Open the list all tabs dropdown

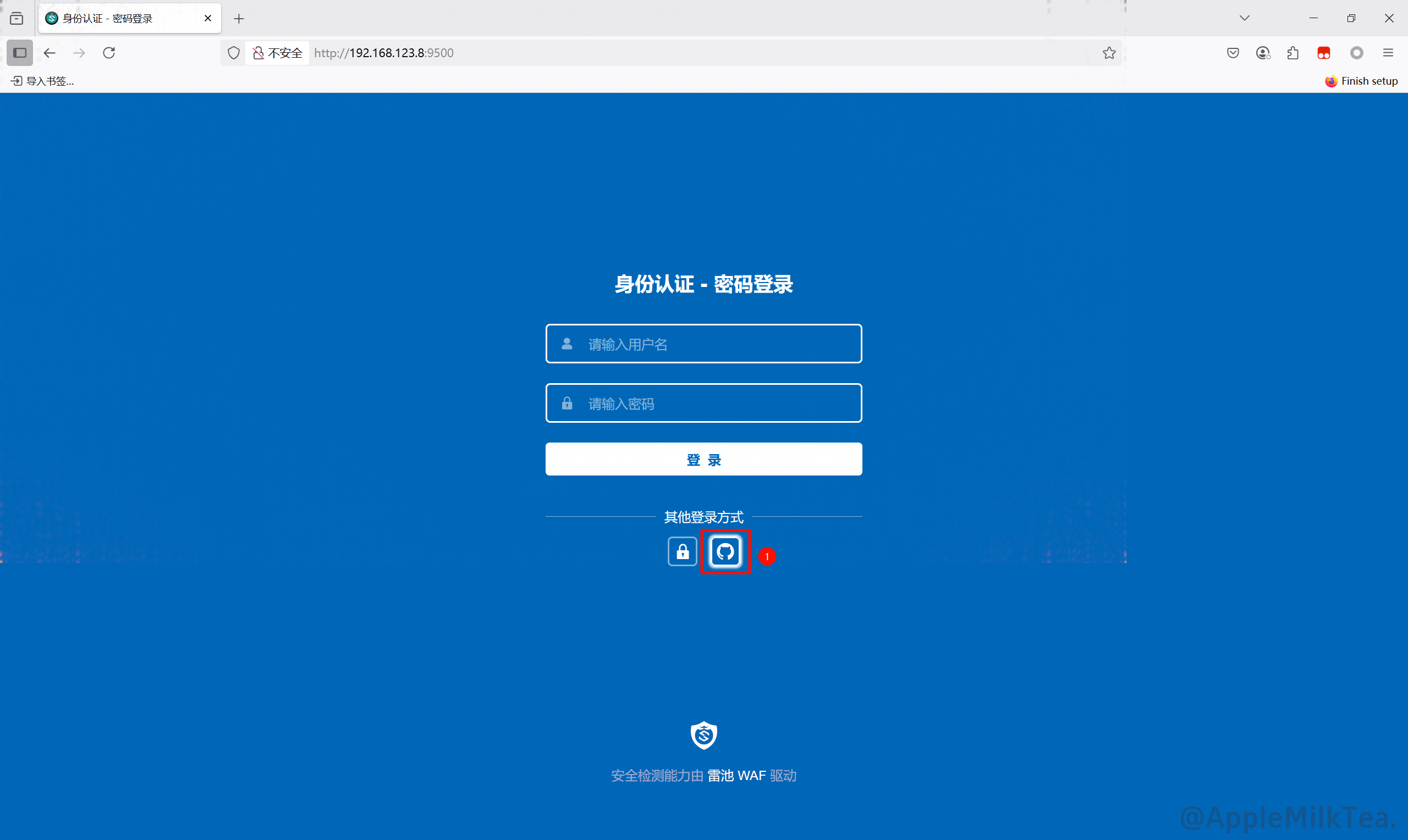click(1245, 18)
